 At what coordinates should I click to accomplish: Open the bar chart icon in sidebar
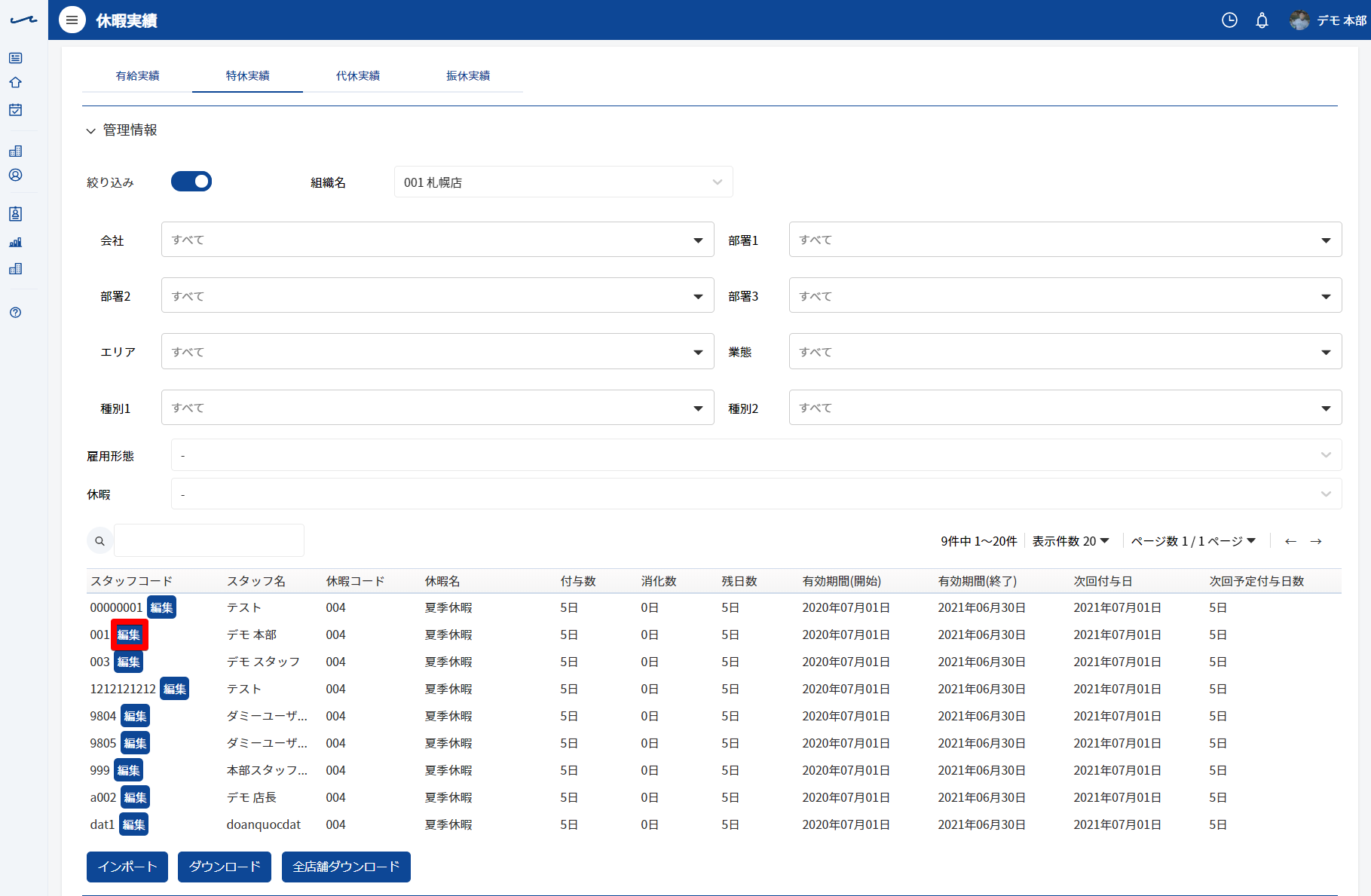tap(15, 242)
